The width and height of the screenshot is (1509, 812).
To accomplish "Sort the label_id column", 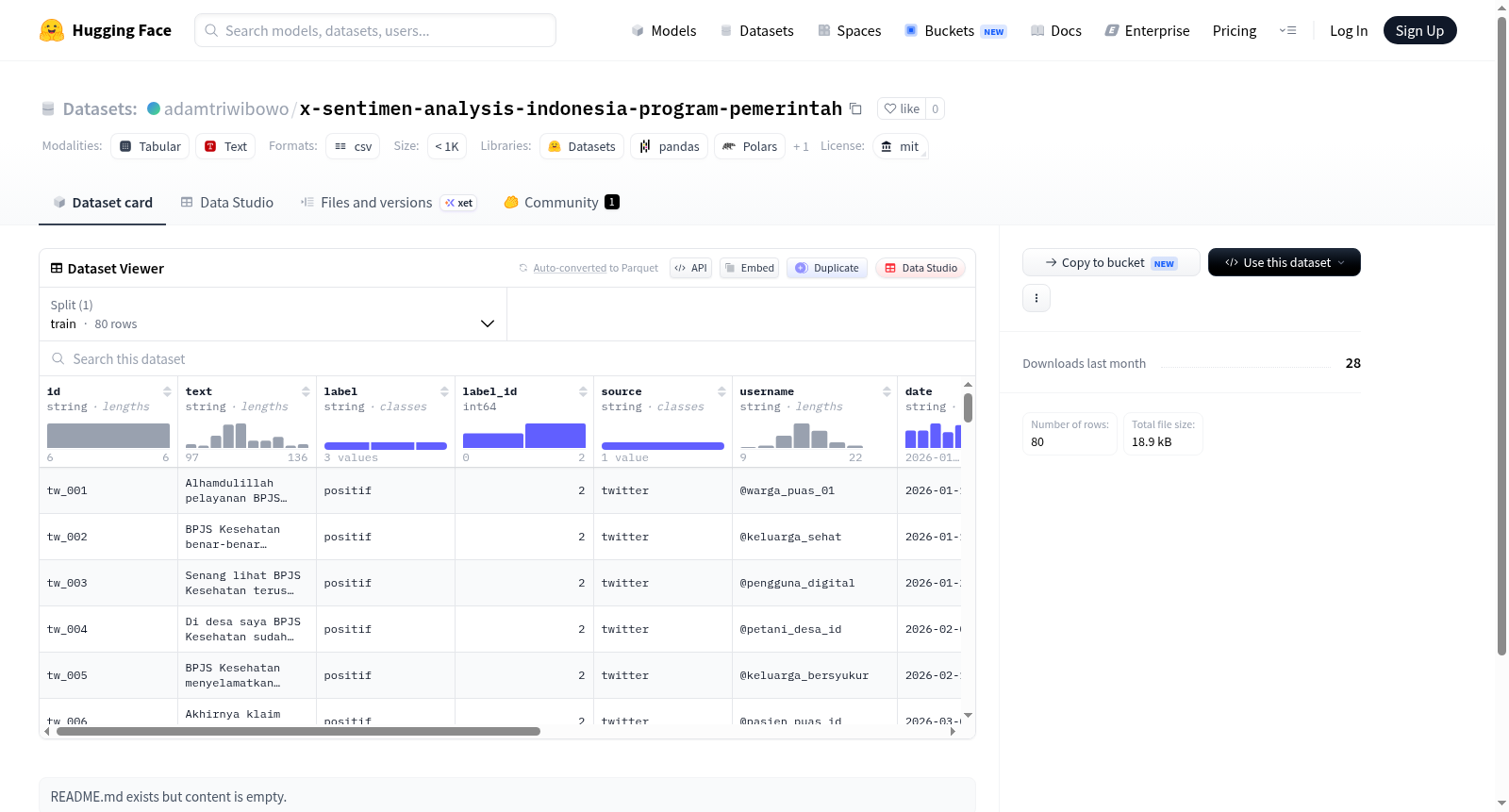I will (583, 391).
